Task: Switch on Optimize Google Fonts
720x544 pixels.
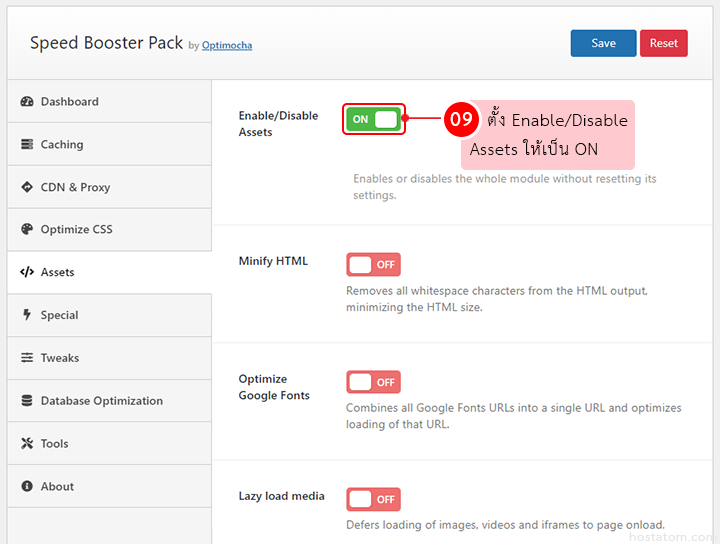Action: point(373,382)
